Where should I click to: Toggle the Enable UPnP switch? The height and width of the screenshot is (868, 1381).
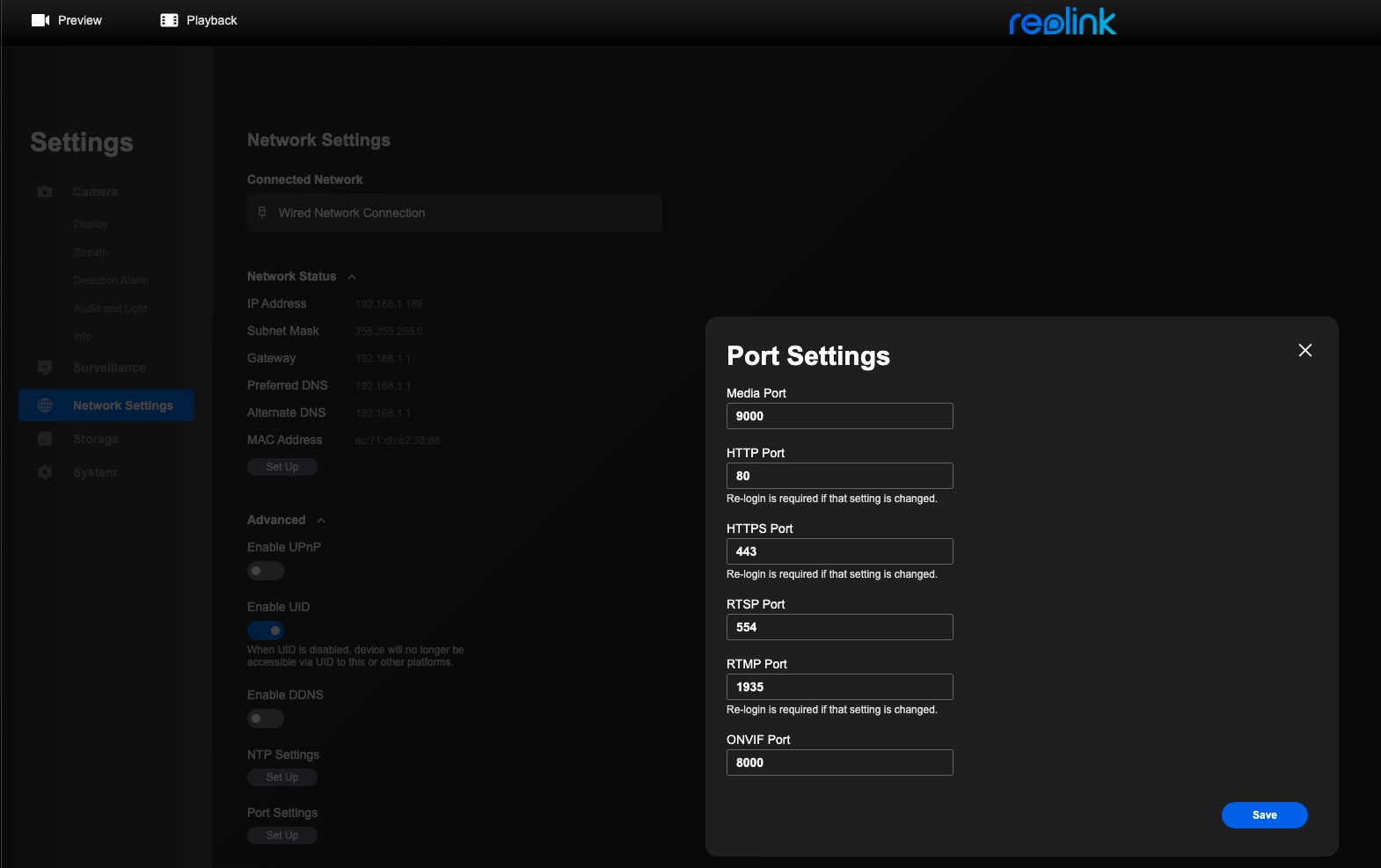[266, 571]
